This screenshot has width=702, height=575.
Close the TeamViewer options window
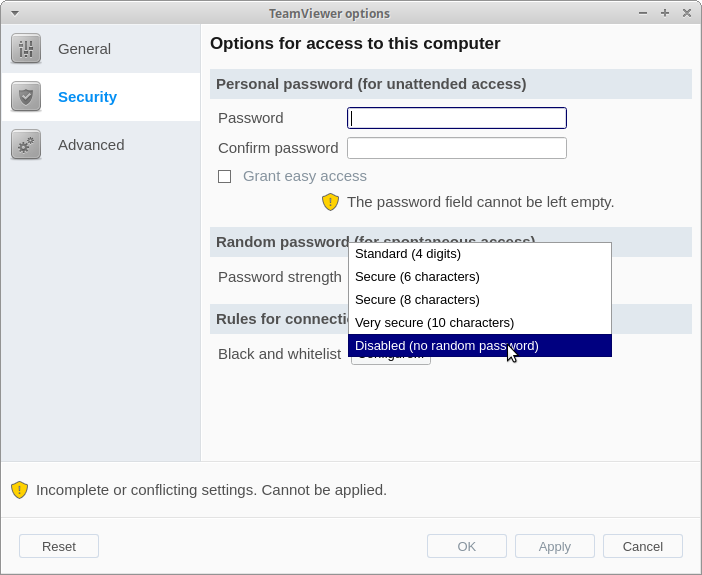click(x=687, y=13)
